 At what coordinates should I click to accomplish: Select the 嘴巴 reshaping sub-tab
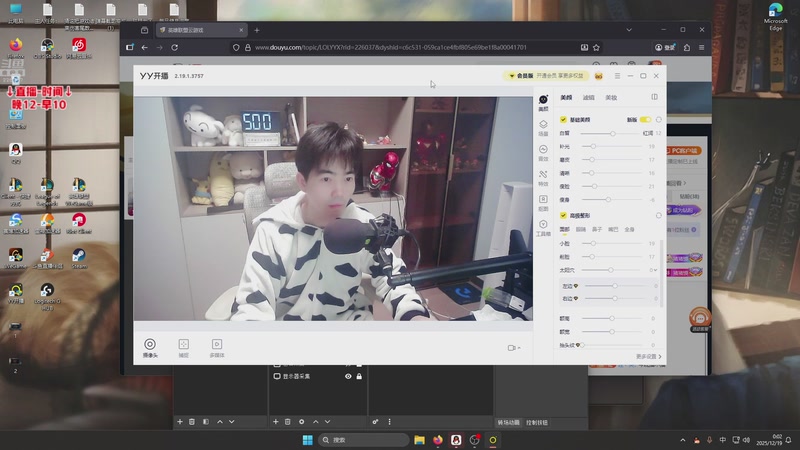tap(613, 230)
